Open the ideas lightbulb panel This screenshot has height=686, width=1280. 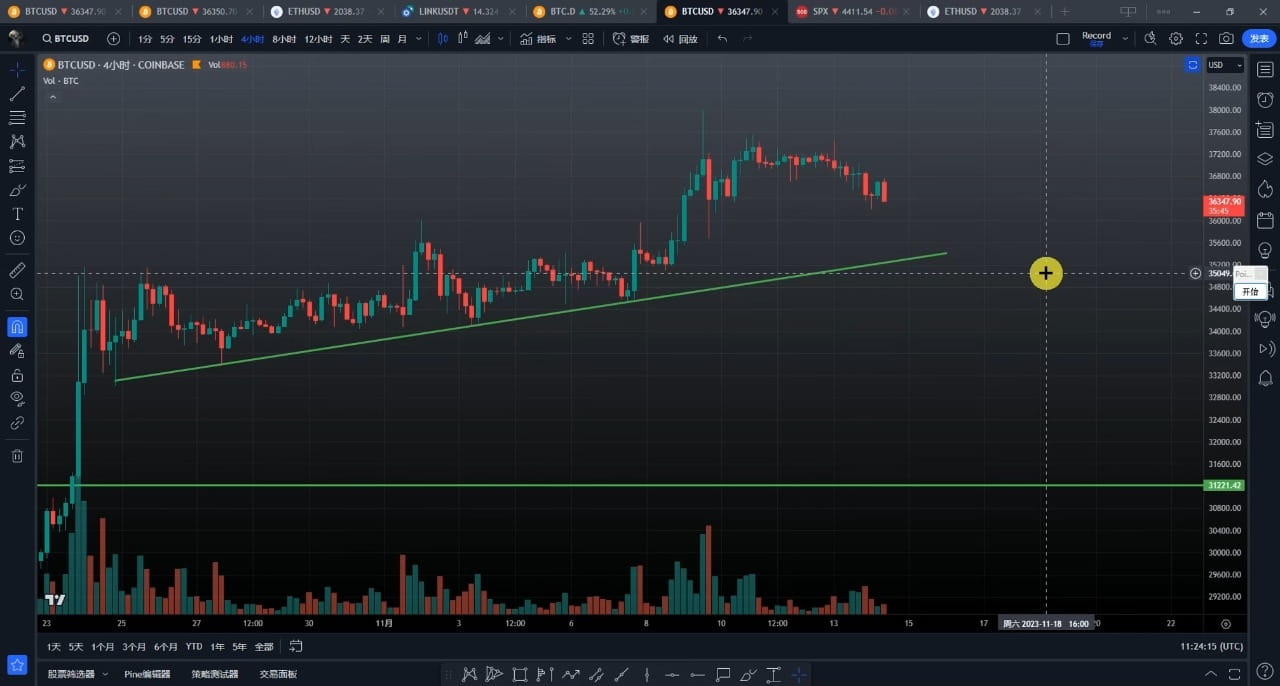click(1265, 249)
